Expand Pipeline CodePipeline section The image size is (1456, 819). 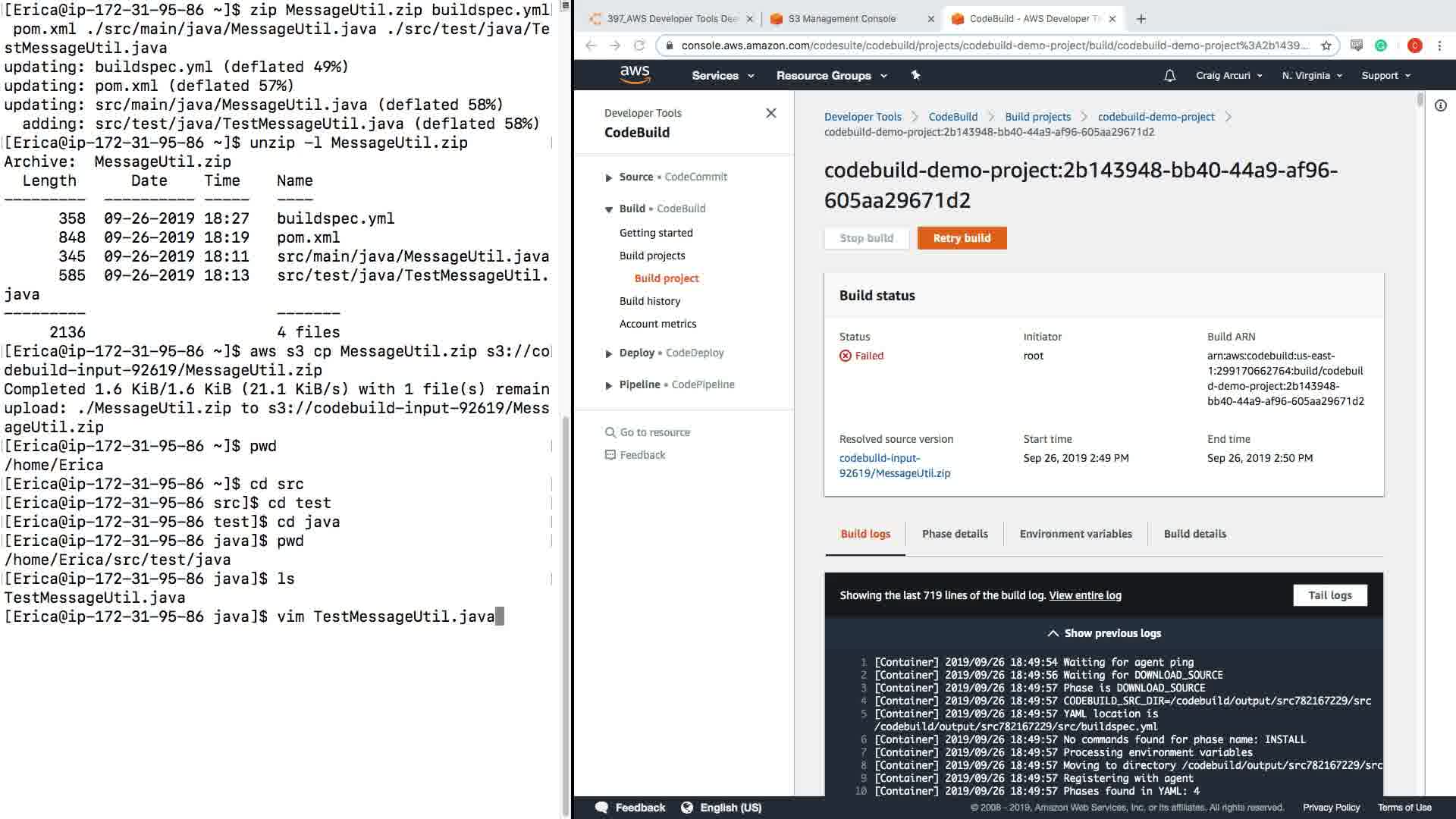pos(608,385)
